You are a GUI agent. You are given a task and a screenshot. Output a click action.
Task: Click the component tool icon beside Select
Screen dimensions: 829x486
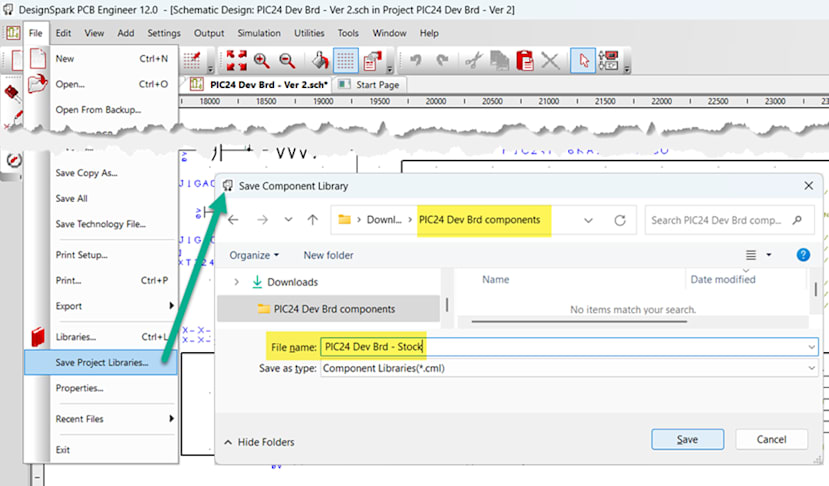608,61
